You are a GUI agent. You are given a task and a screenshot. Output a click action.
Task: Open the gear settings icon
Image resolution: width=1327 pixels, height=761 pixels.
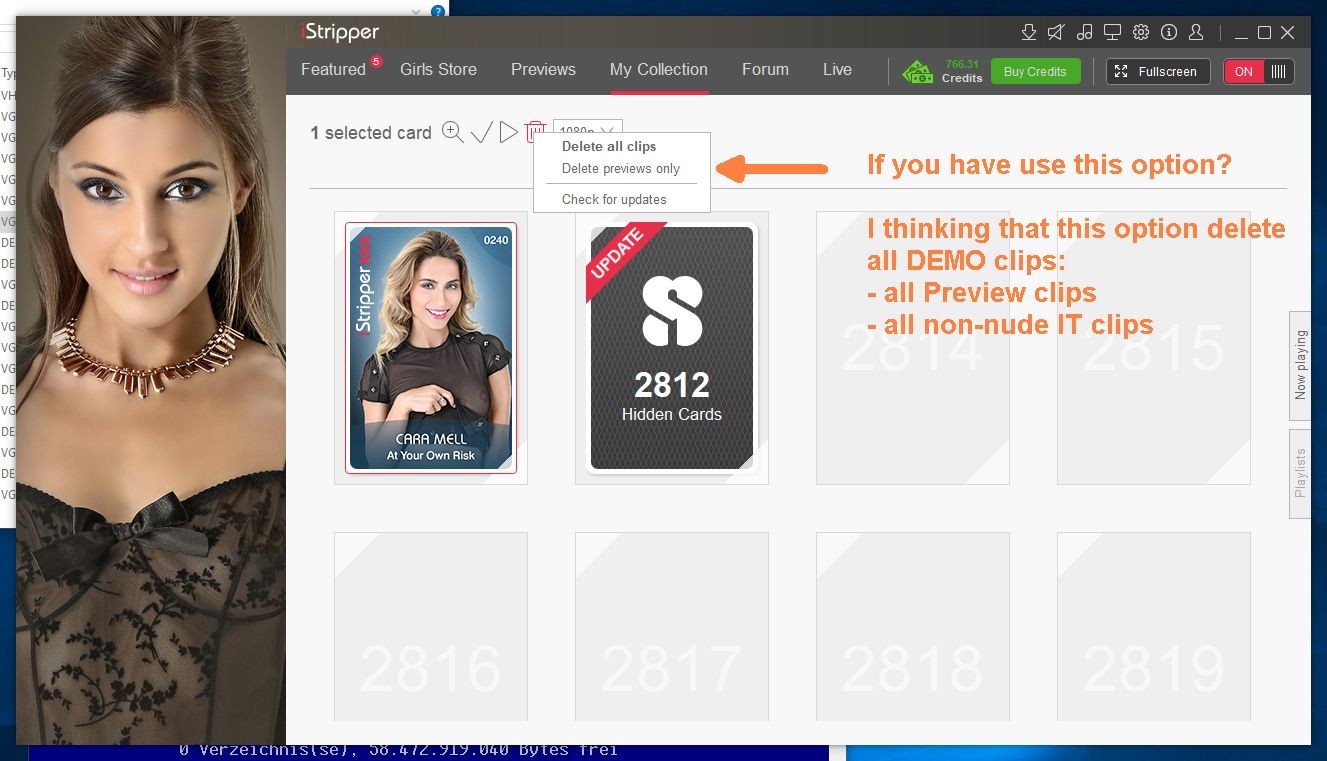(1141, 33)
